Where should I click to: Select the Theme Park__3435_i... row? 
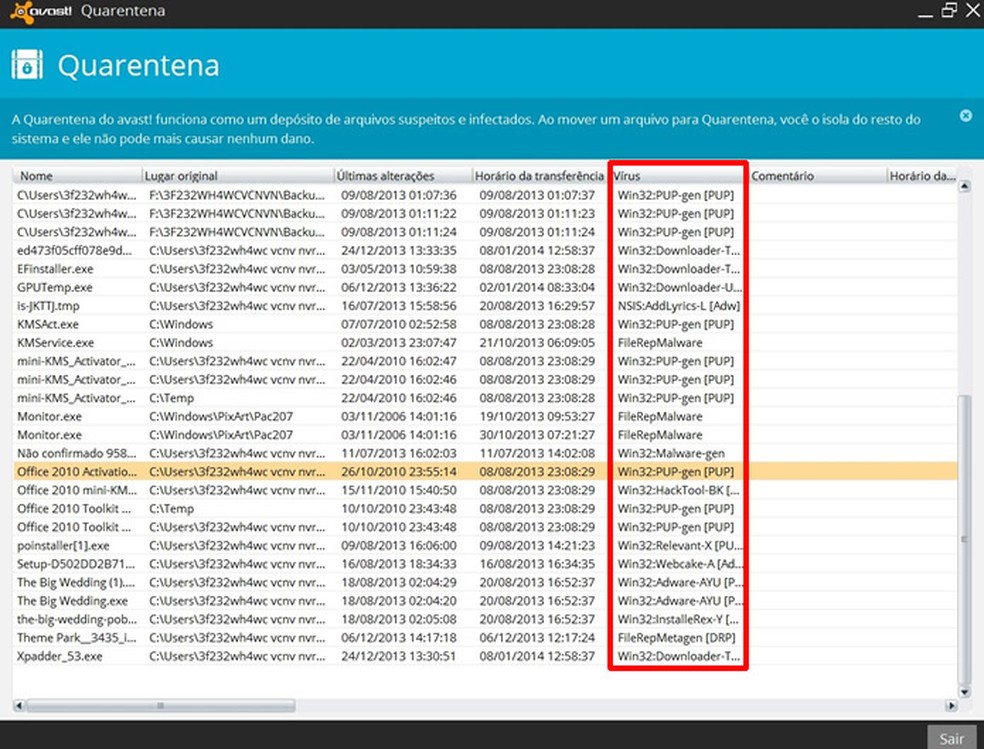point(485,637)
